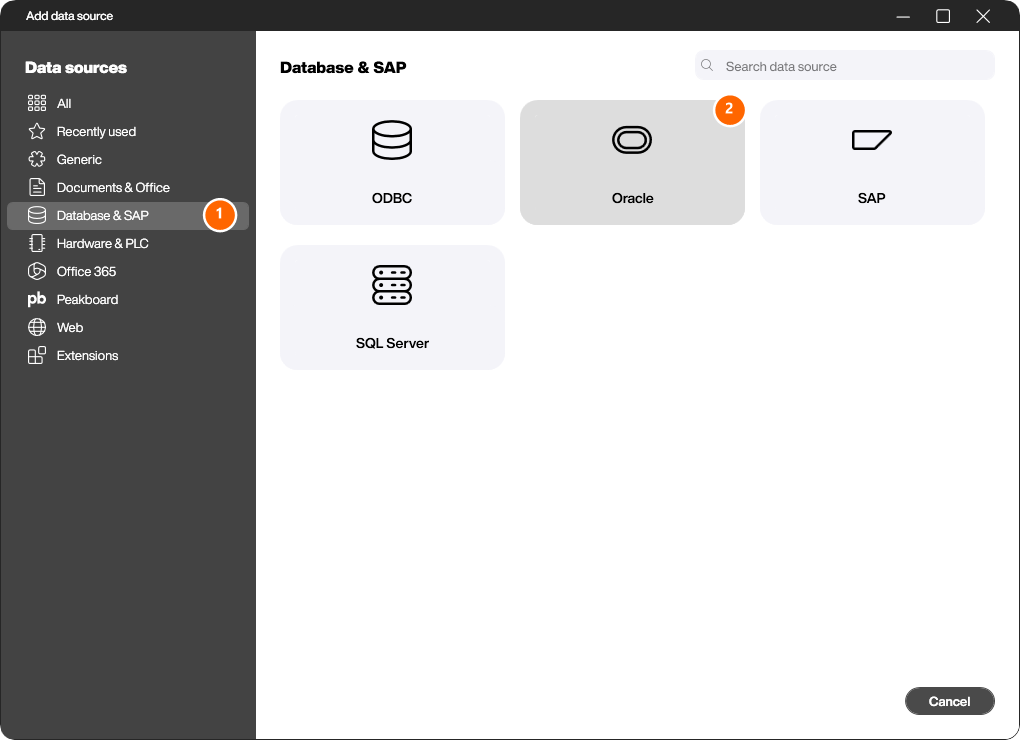Close the Add data source dialog

click(x=982, y=16)
